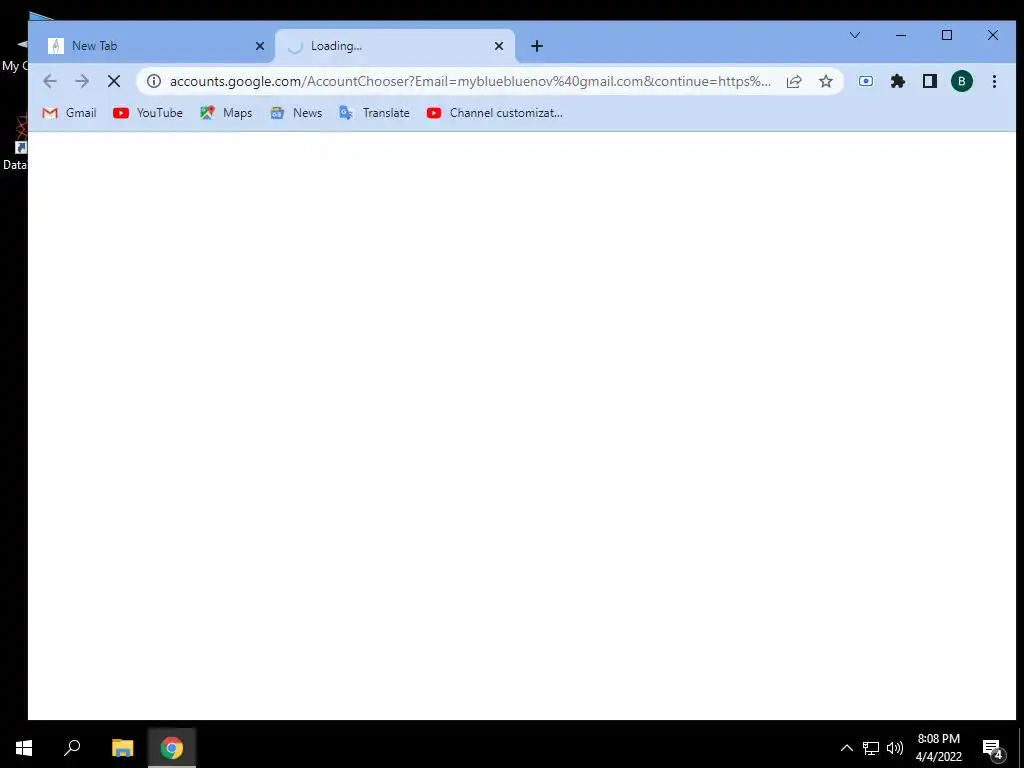The image size is (1024, 768).
Task: Open Maps bookmark
Action: point(226,113)
